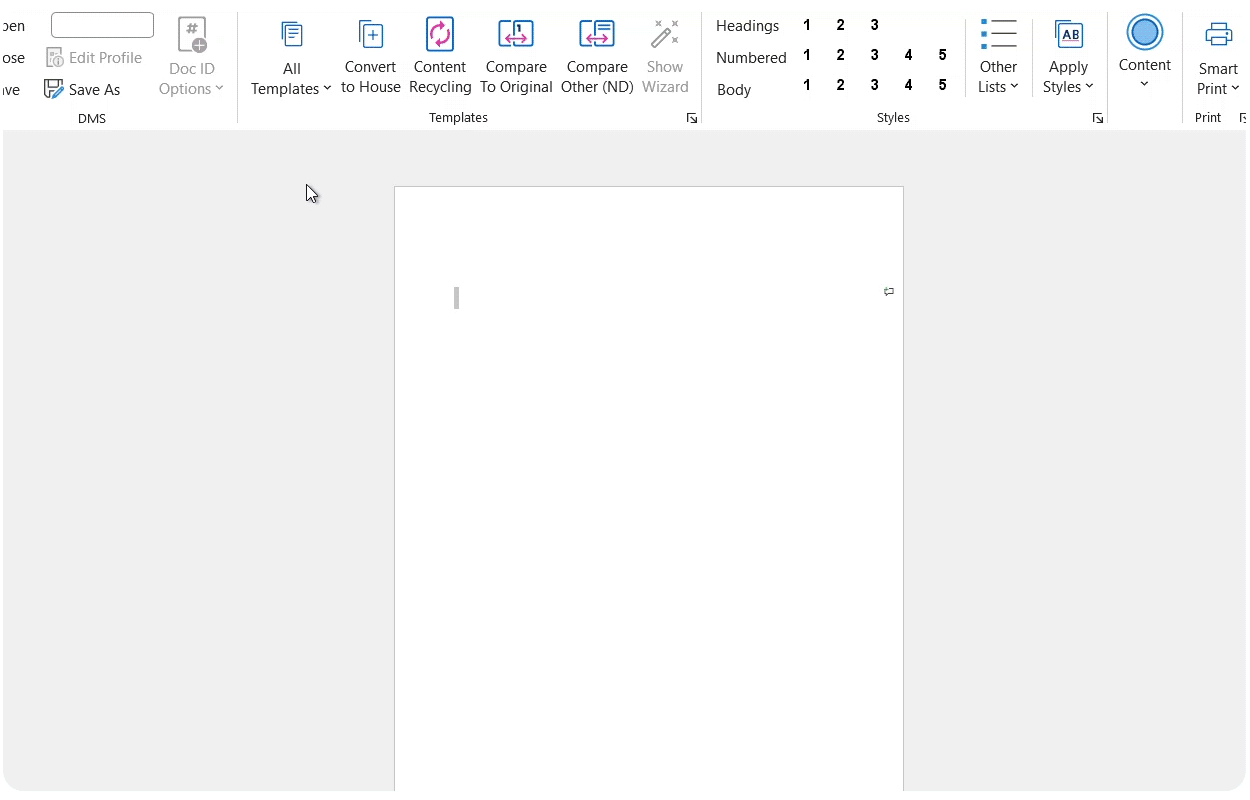
Task: Launch Content Recycling
Action: pos(440,57)
